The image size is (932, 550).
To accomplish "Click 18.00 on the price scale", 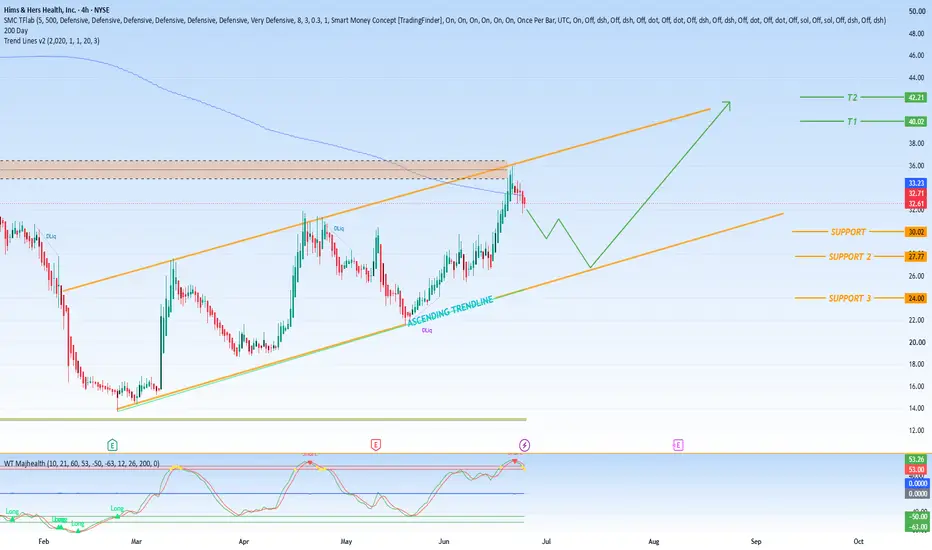I will 916,364.
